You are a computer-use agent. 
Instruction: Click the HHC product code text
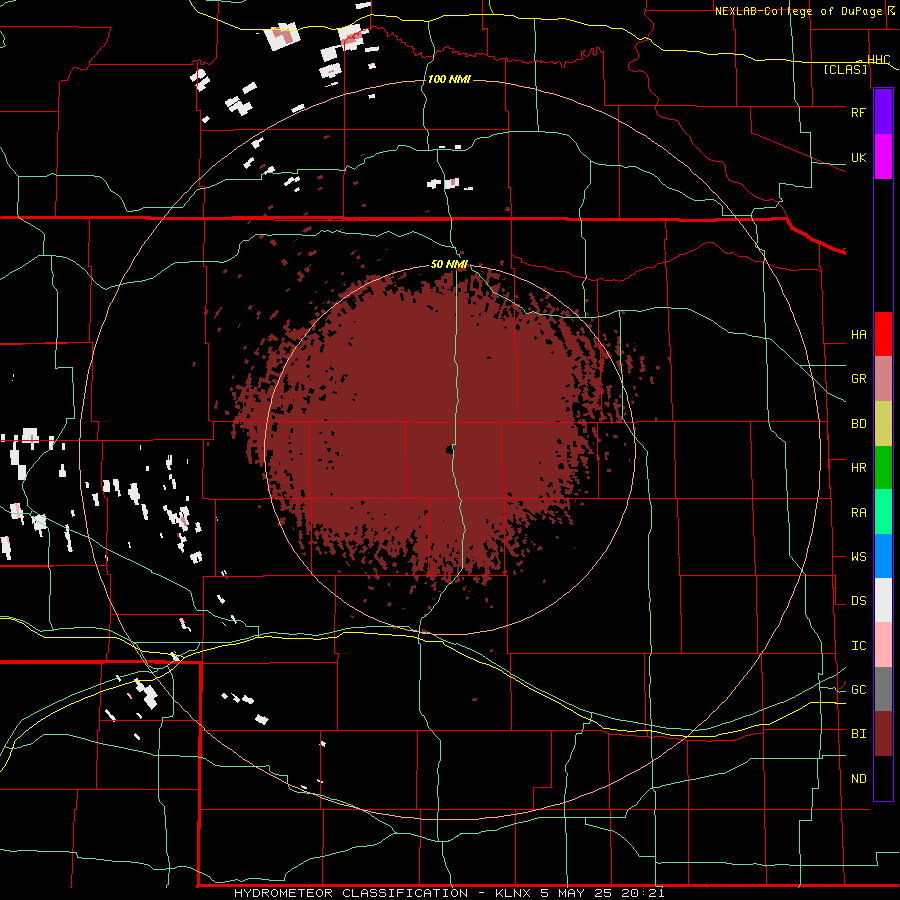879,59
